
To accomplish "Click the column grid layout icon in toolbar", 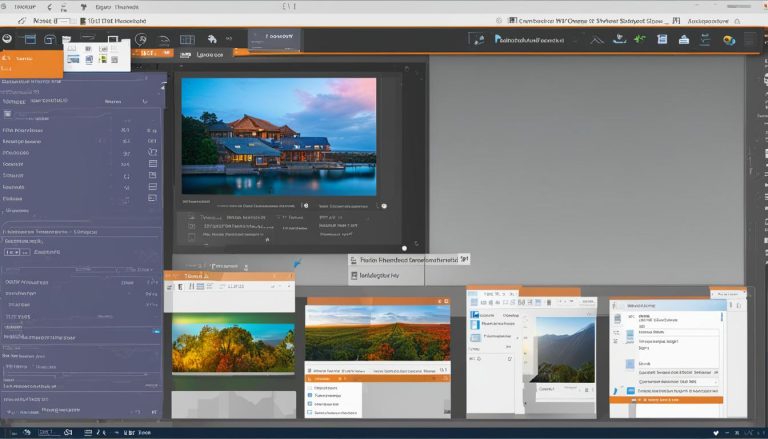I will tap(186, 40).
